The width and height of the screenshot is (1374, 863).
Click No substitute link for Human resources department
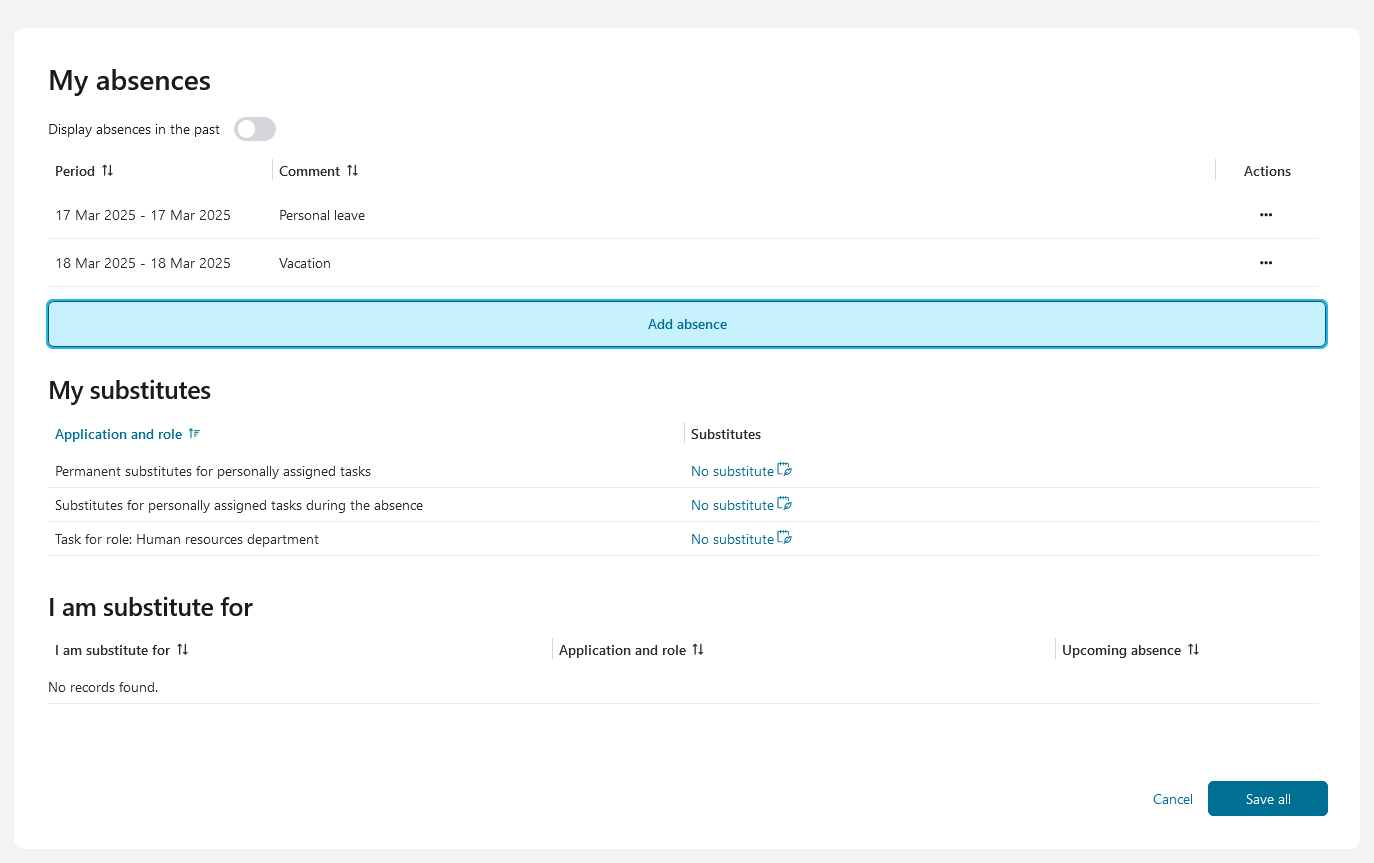click(x=732, y=539)
